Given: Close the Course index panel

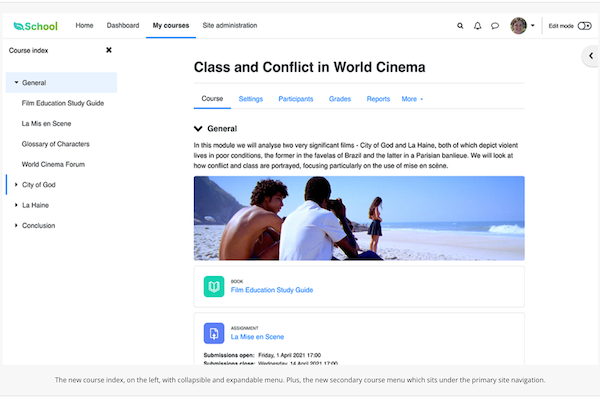Looking at the screenshot, I should [x=109, y=49].
